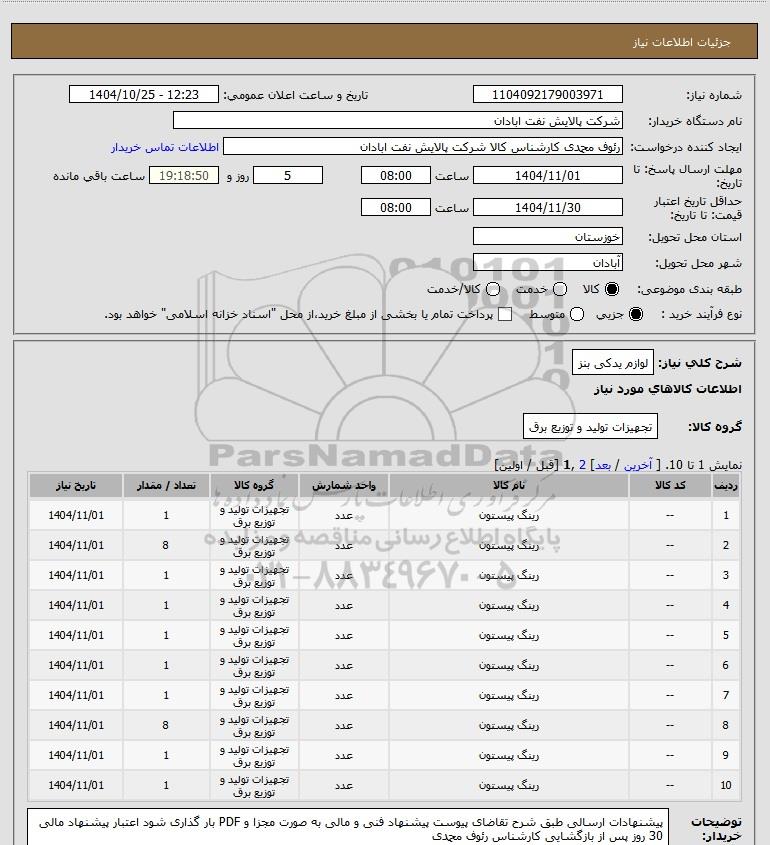Click the نام کالا column header

[509, 486]
